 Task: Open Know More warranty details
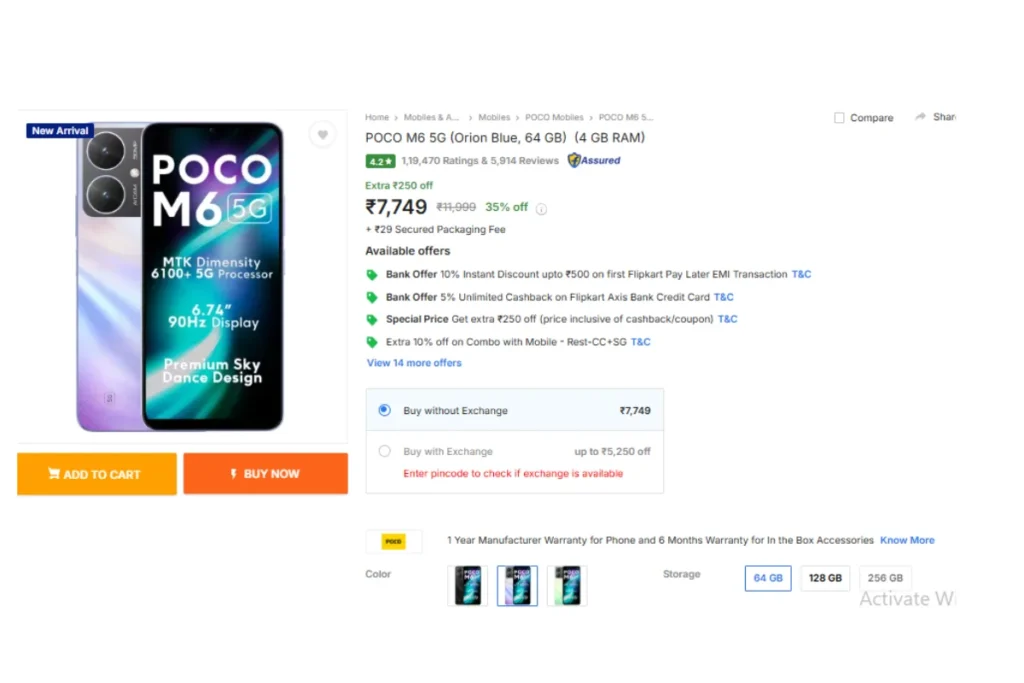[907, 540]
